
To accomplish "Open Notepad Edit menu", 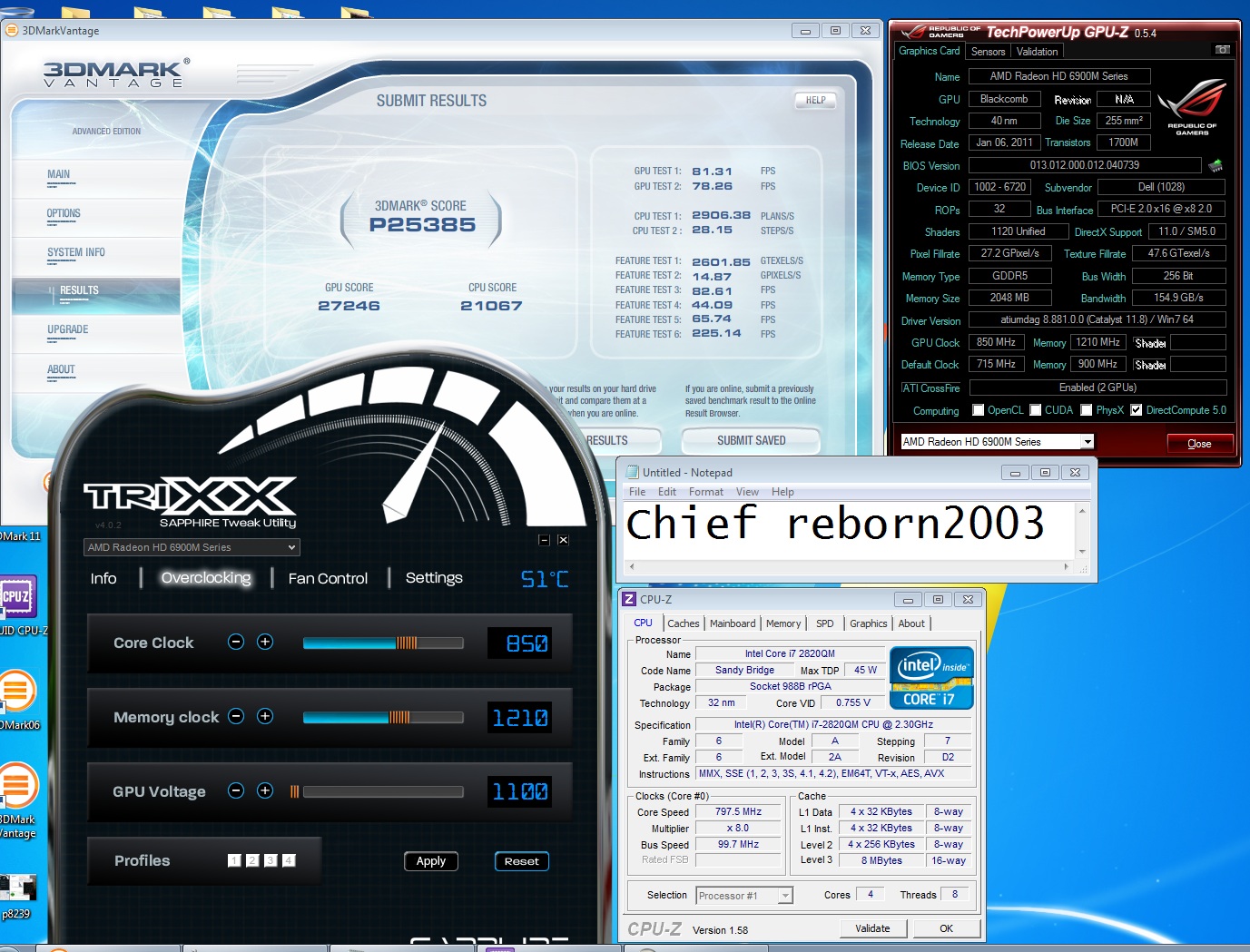I will click(667, 492).
